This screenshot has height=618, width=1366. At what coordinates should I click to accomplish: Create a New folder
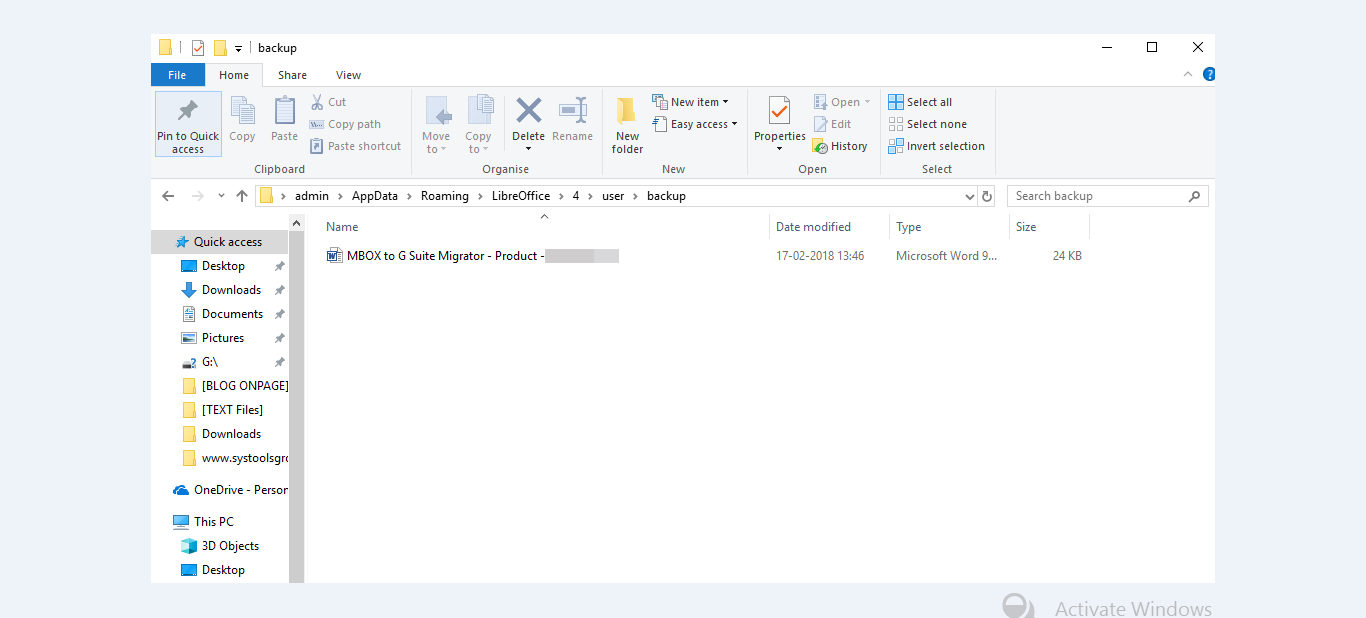pos(627,124)
